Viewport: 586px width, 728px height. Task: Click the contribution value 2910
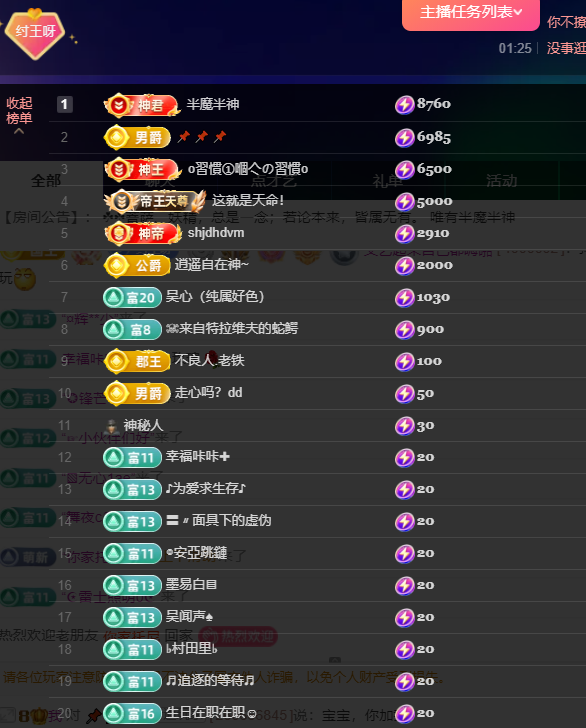pos(433,234)
